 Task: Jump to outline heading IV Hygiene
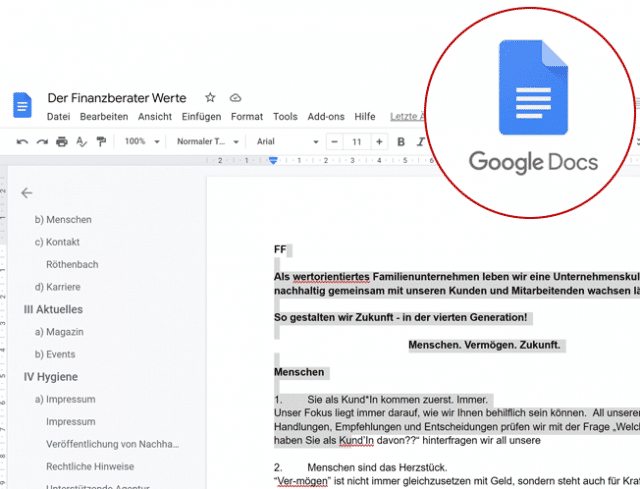pyautogui.click(x=51, y=377)
